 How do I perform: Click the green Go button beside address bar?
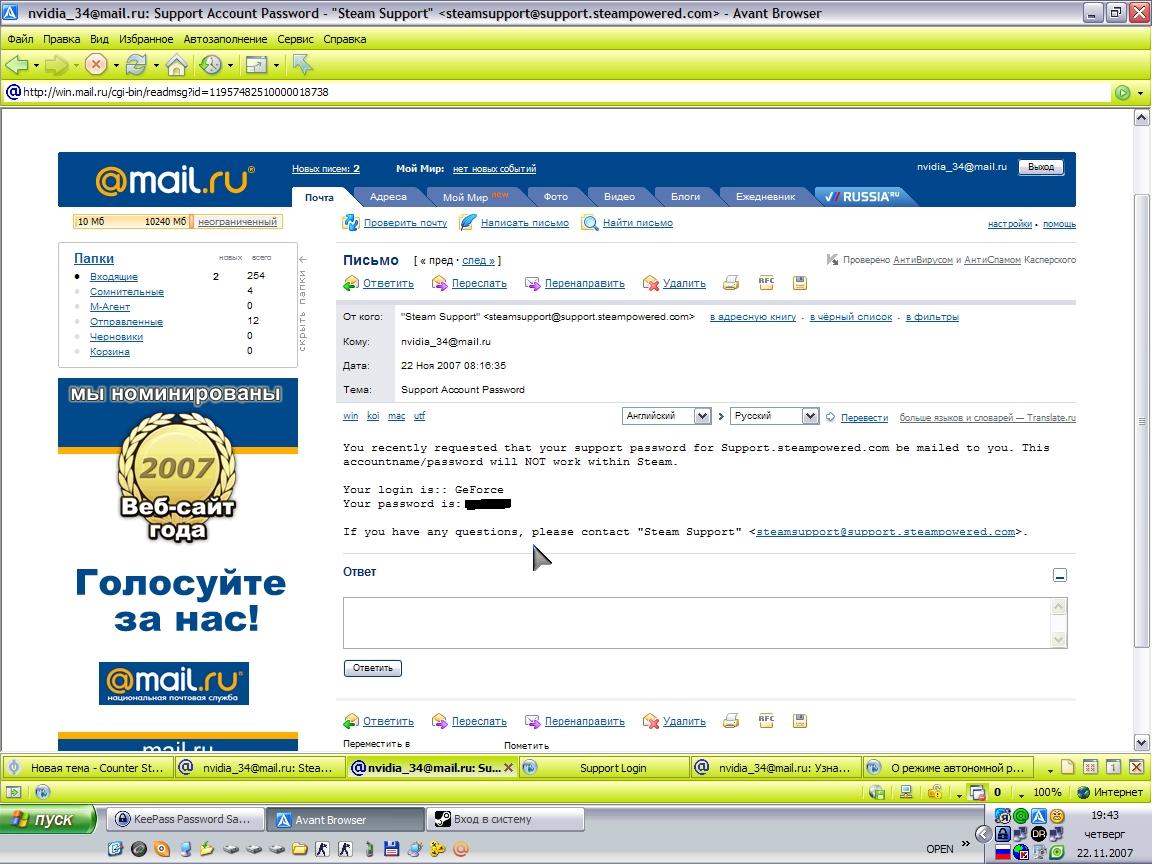[x=1122, y=93]
